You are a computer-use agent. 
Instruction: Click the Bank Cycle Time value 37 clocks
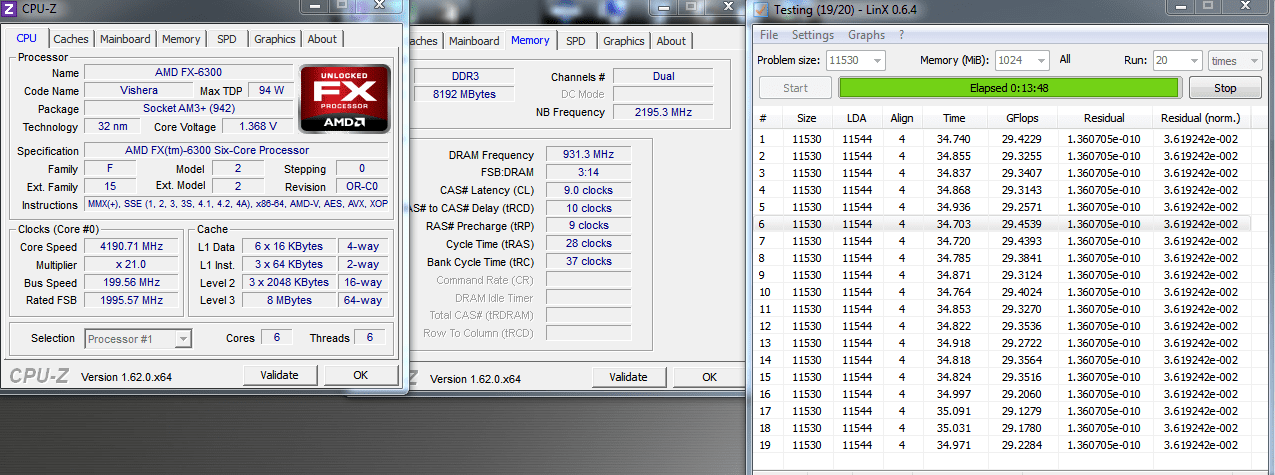pos(587,261)
